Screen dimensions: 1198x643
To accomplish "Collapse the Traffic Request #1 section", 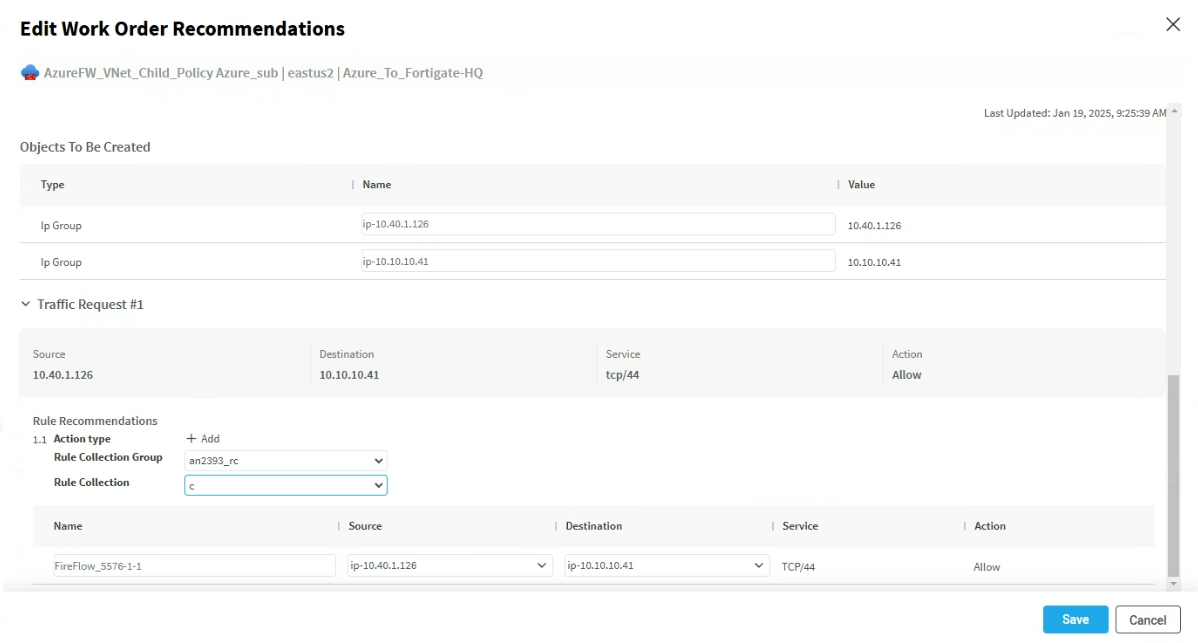I will tap(26, 304).
